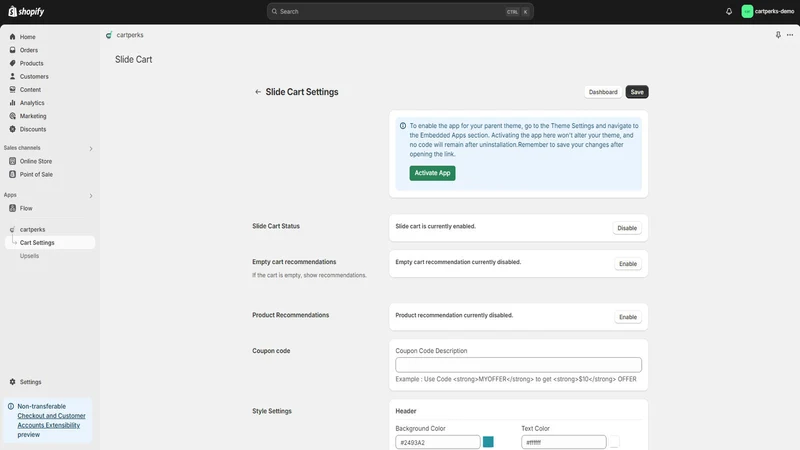The image size is (800, 450).
Task: Click the Shopify logo
Action: tap(27, 11)
